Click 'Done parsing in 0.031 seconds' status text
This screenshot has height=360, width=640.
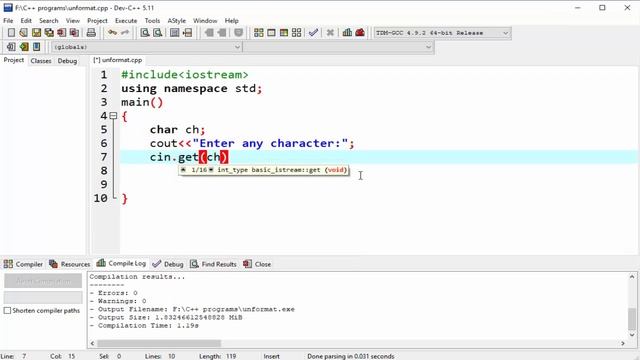pyautogui.click(x=351, y=356)
